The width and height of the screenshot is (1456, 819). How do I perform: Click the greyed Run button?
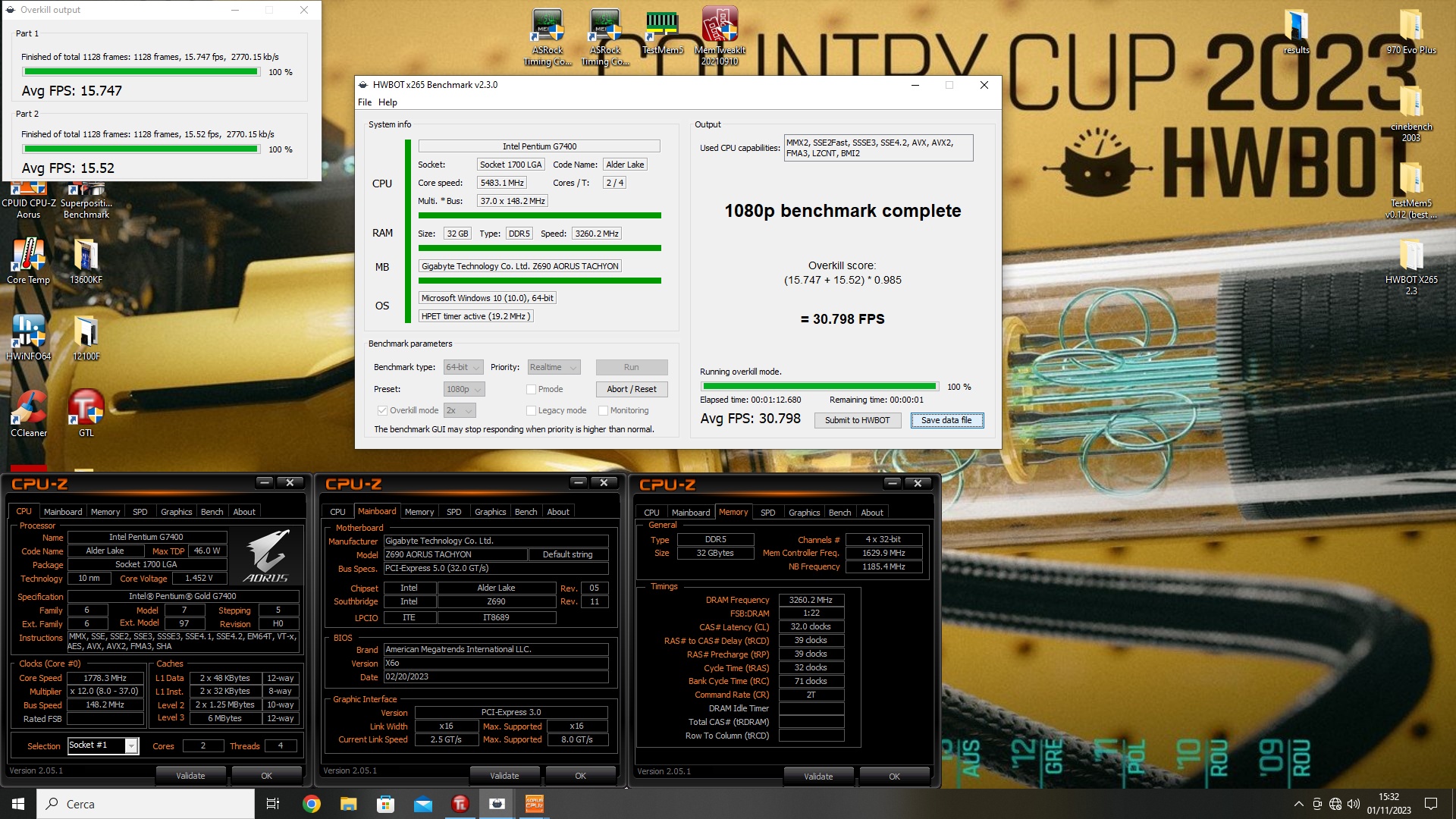[632, 367]
